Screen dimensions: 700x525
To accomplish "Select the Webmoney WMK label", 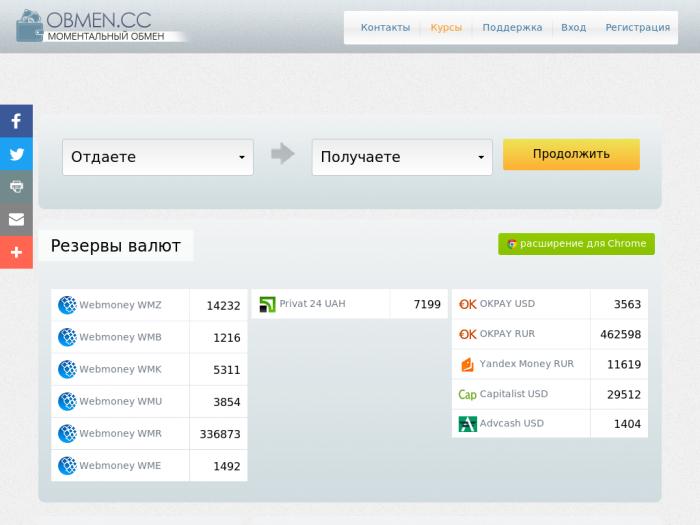I will click(x=121, y=369).
